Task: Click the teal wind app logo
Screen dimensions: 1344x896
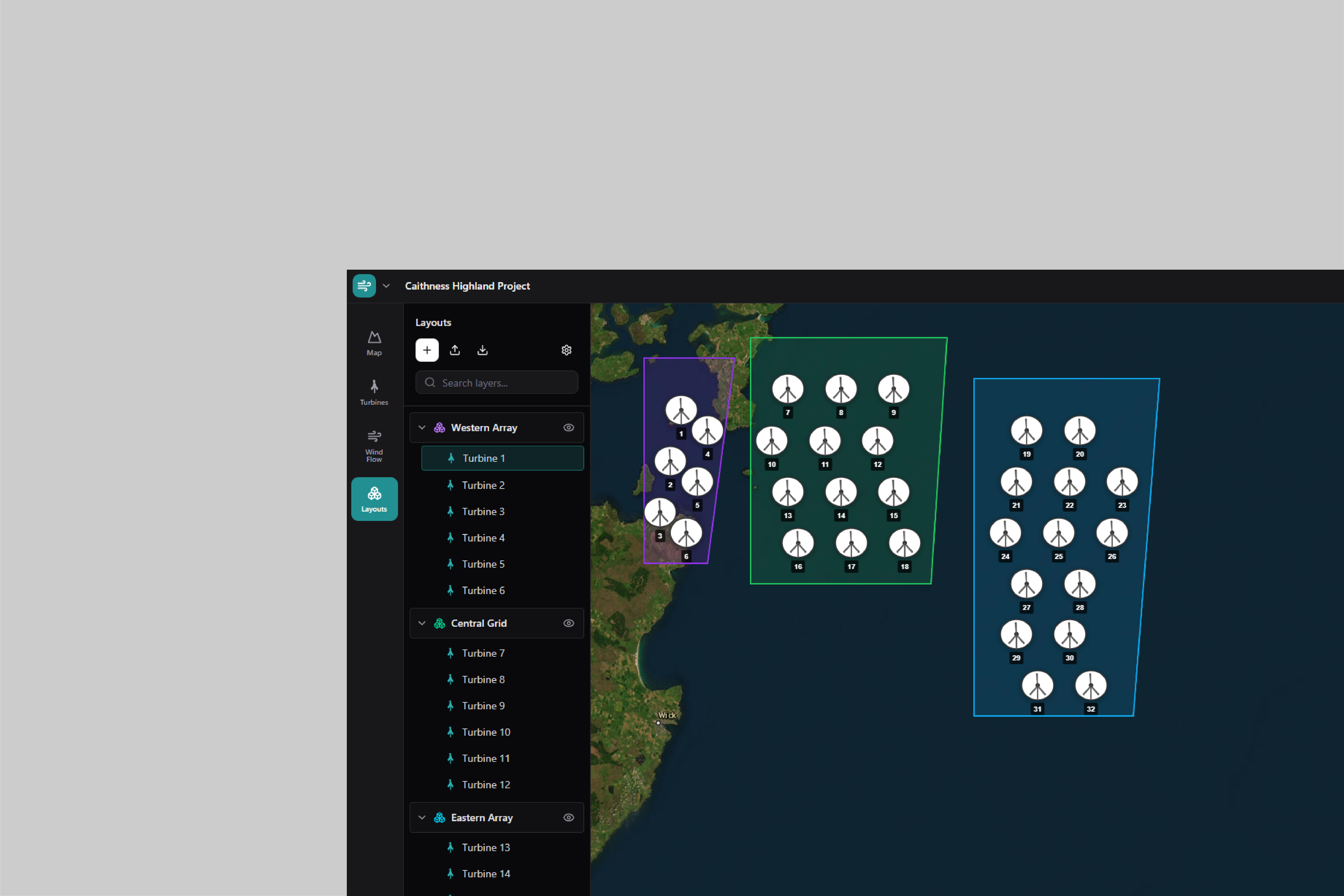Action: click(x=364, y=286)
